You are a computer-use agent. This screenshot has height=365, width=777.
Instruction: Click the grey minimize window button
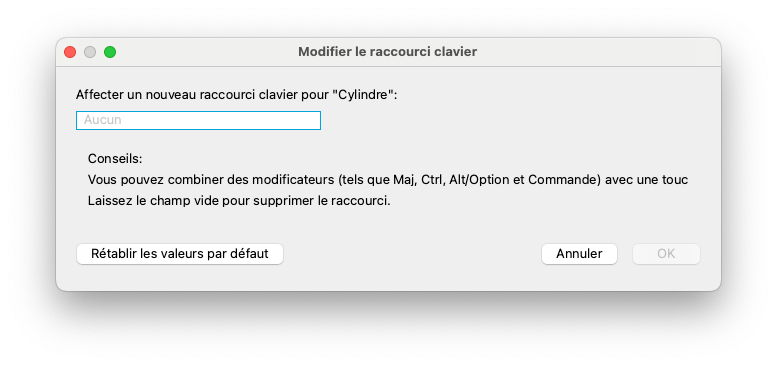pos(90,52)
